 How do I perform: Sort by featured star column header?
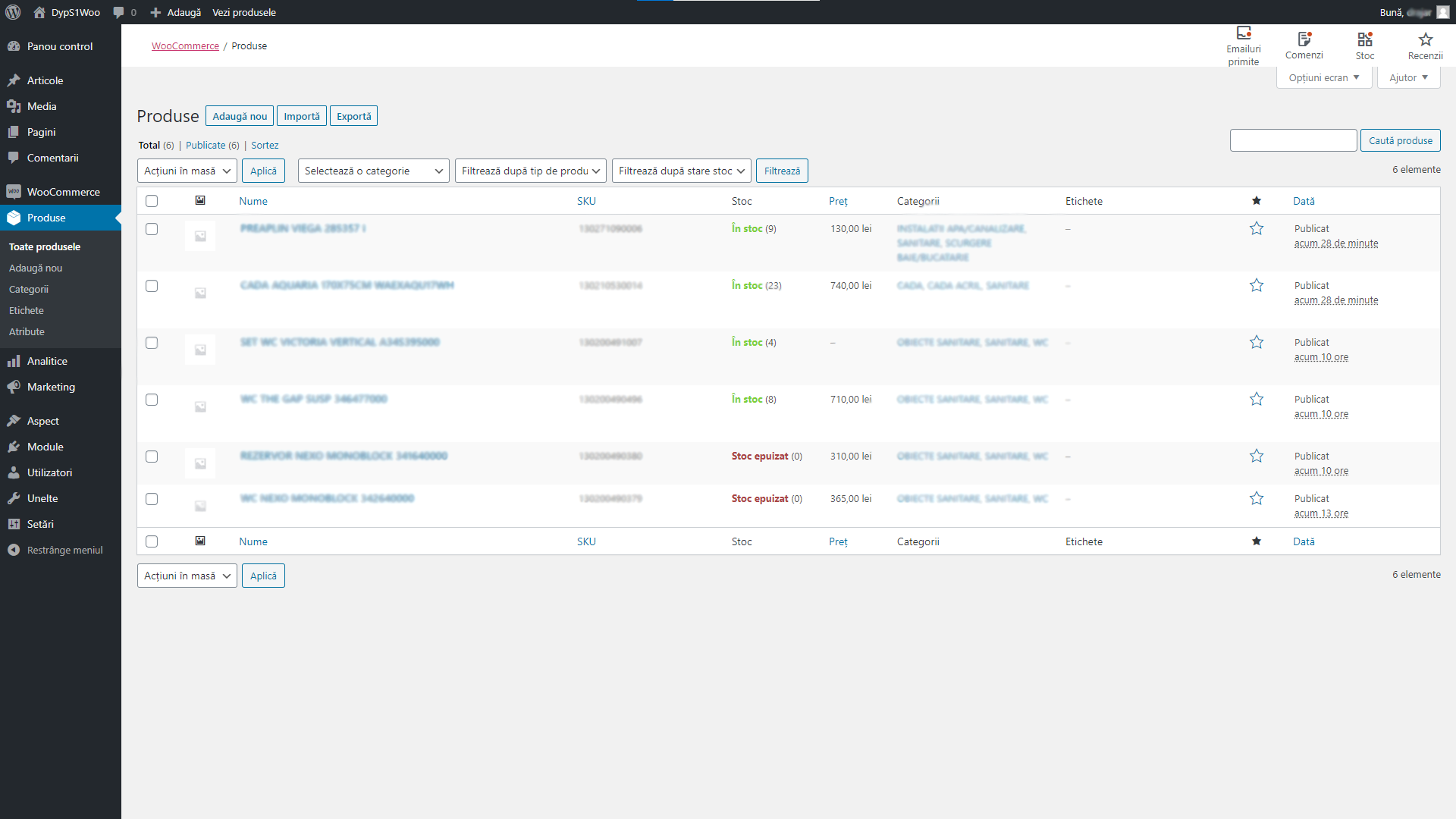[1257, 201]
